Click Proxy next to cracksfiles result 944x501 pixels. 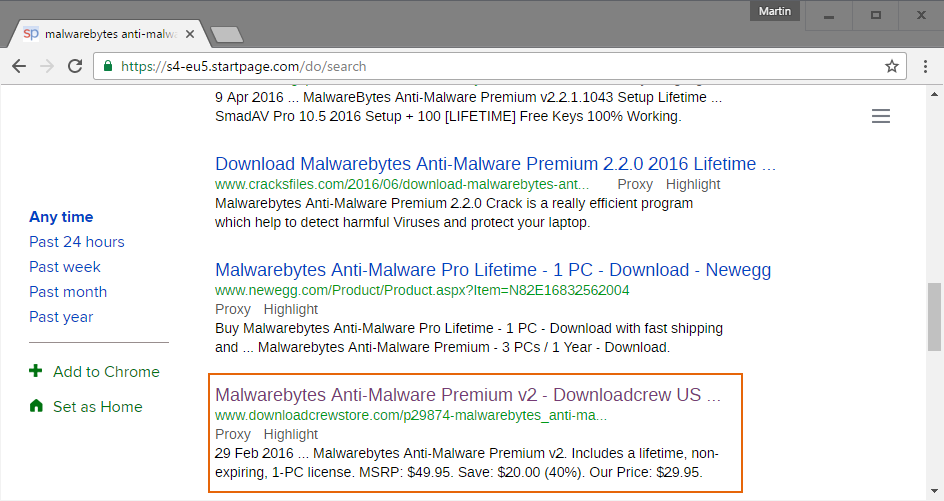[x=635, y=184]
